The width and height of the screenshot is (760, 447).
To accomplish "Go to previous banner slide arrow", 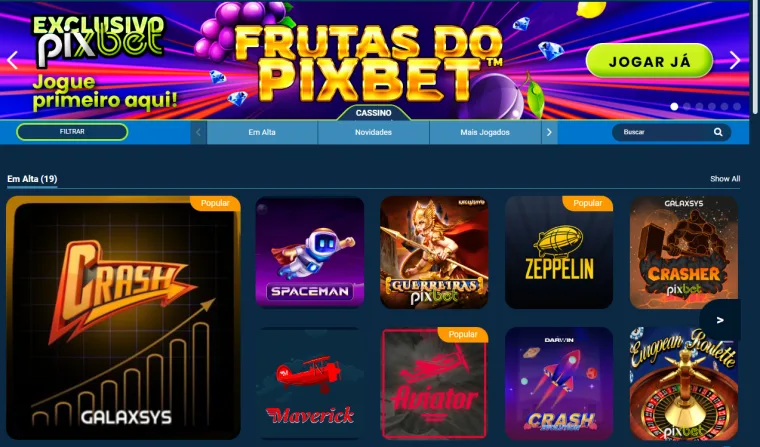I will (13, 60).
